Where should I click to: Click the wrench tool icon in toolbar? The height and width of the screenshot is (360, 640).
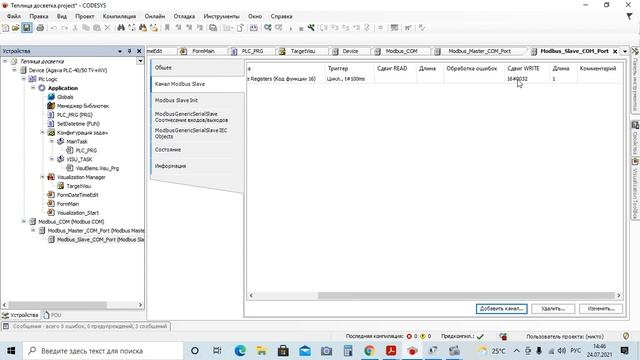coord(311,28)
